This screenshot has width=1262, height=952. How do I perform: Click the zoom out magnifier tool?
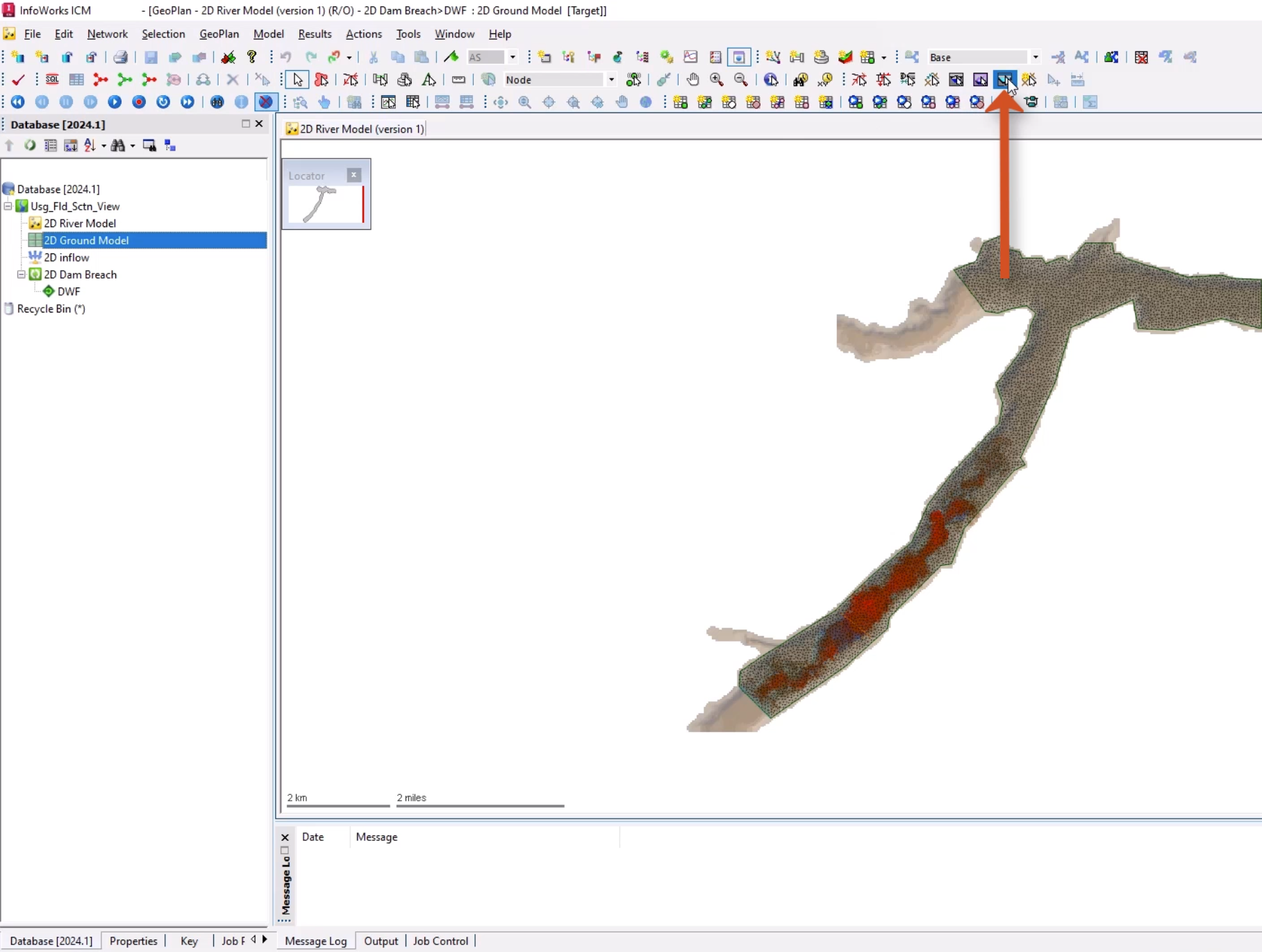click(741, 80)
